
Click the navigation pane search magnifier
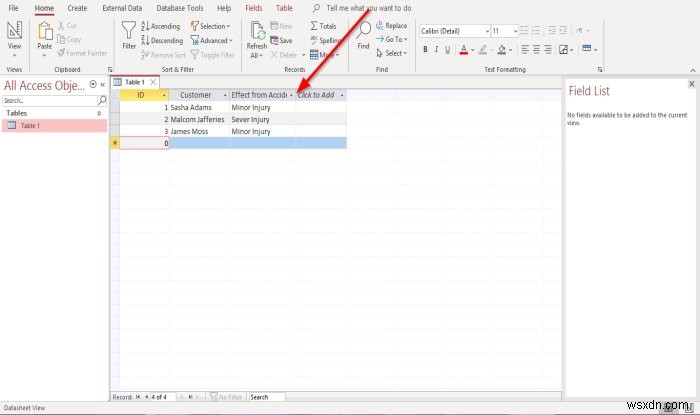pyautogui.click(x=102, y=100)
